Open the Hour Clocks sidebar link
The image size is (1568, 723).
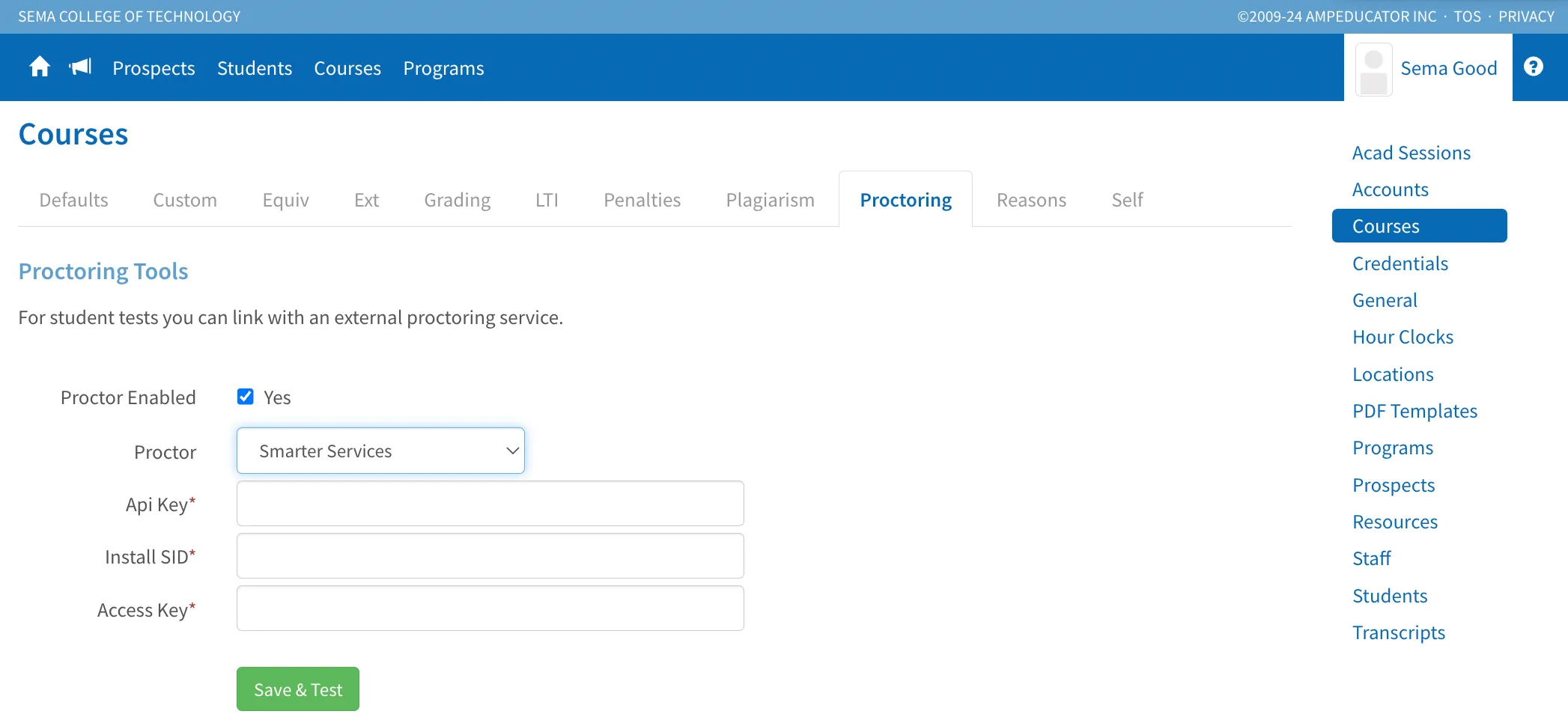(1403, 337)
